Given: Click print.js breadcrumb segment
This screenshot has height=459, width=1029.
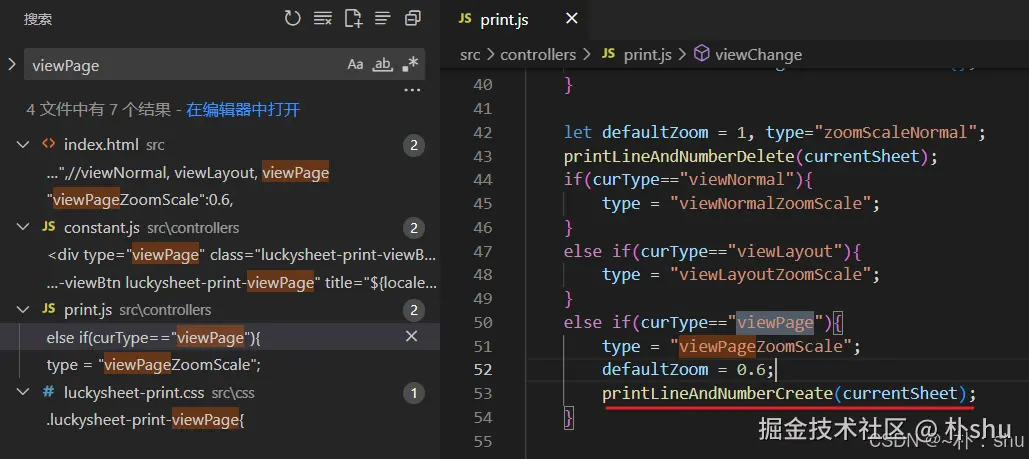Looking at the screenshot, I should (x=648, y=55).
